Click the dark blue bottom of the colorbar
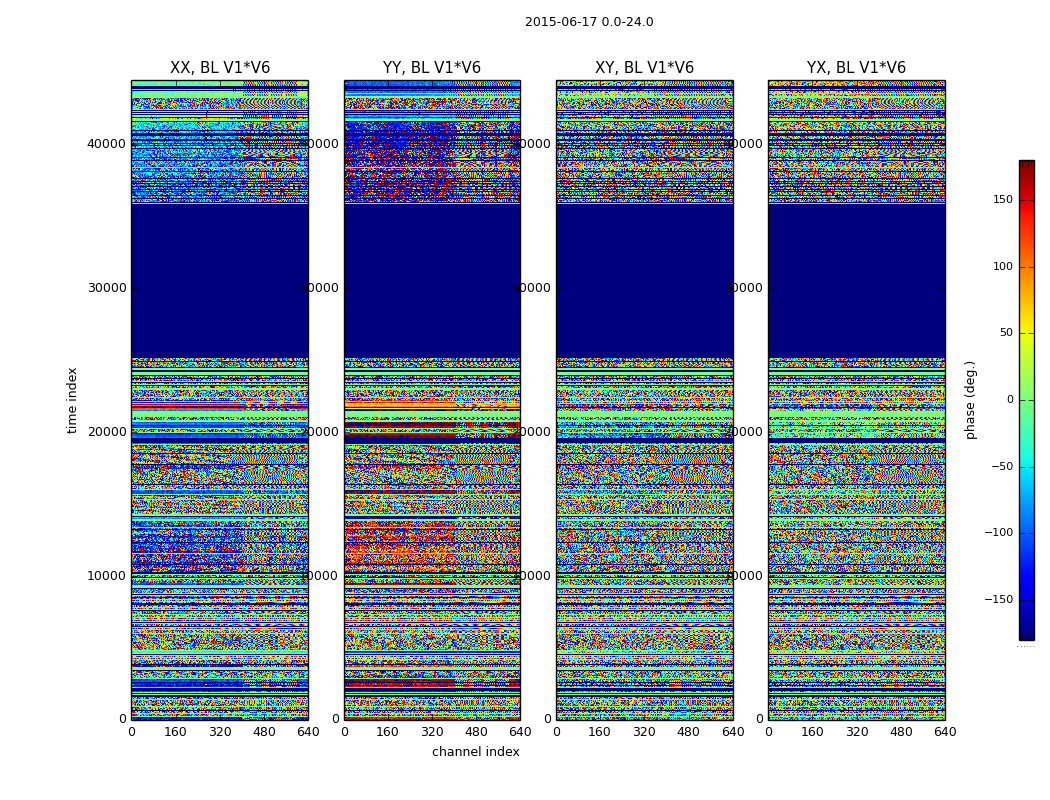 pos(1026,634)
